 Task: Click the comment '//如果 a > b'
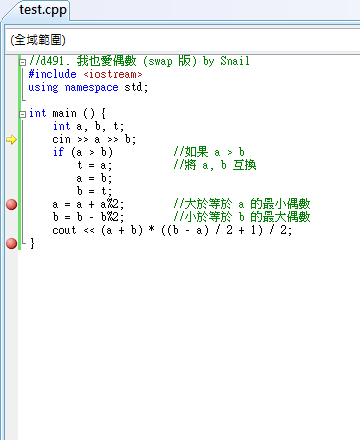coord(209,152)
